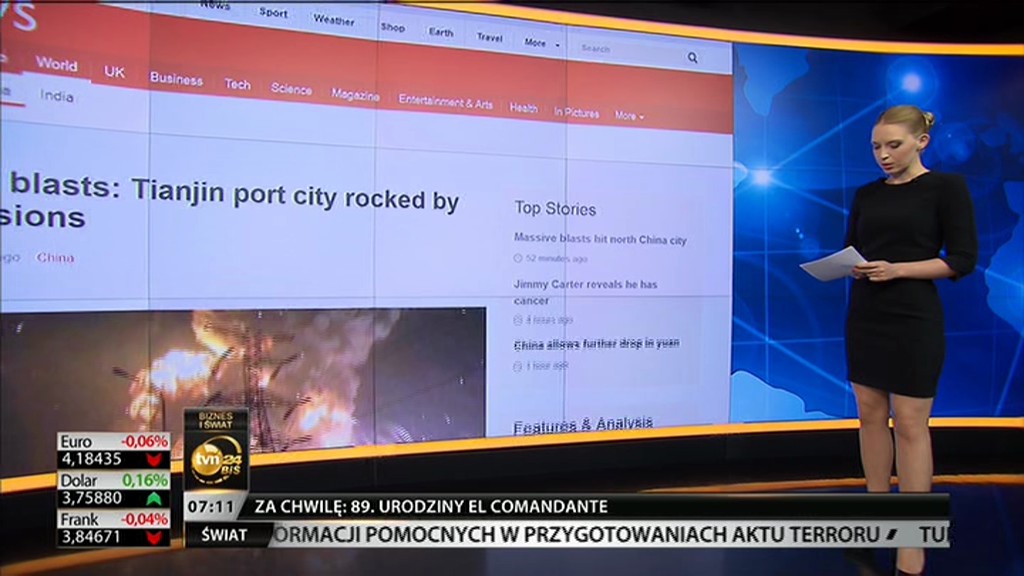Image resolution: width=1024 pixels, height=576 pixels.
Task: Go to the Shop section
Action: [392, 27]
